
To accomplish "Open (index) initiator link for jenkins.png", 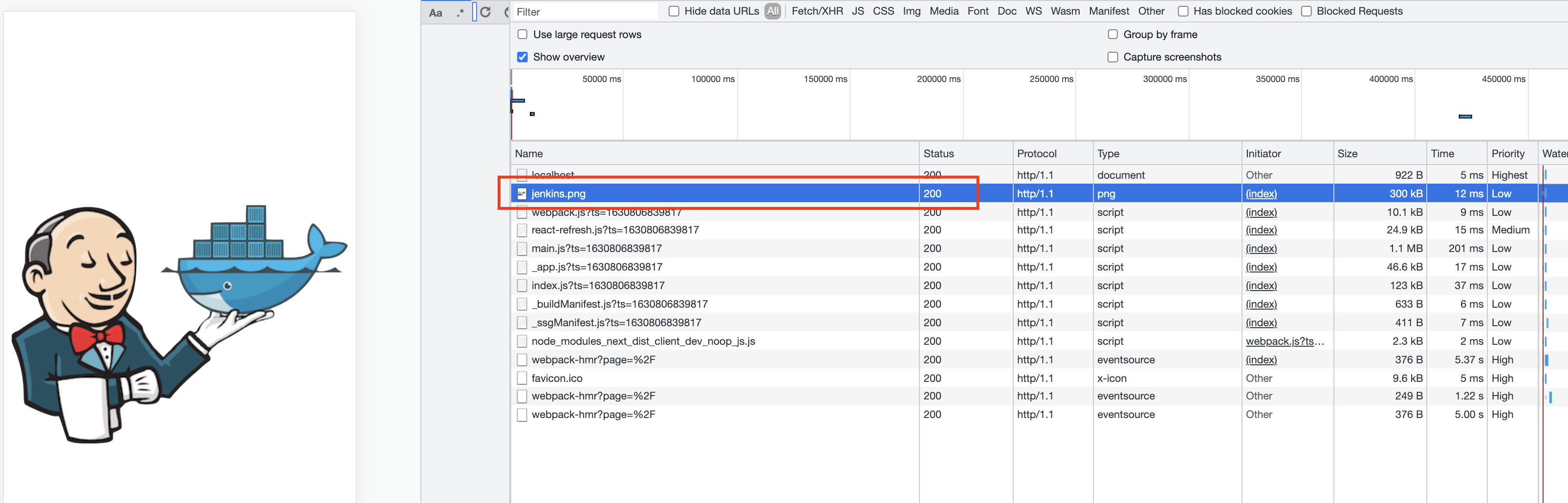I will 1261,193.
